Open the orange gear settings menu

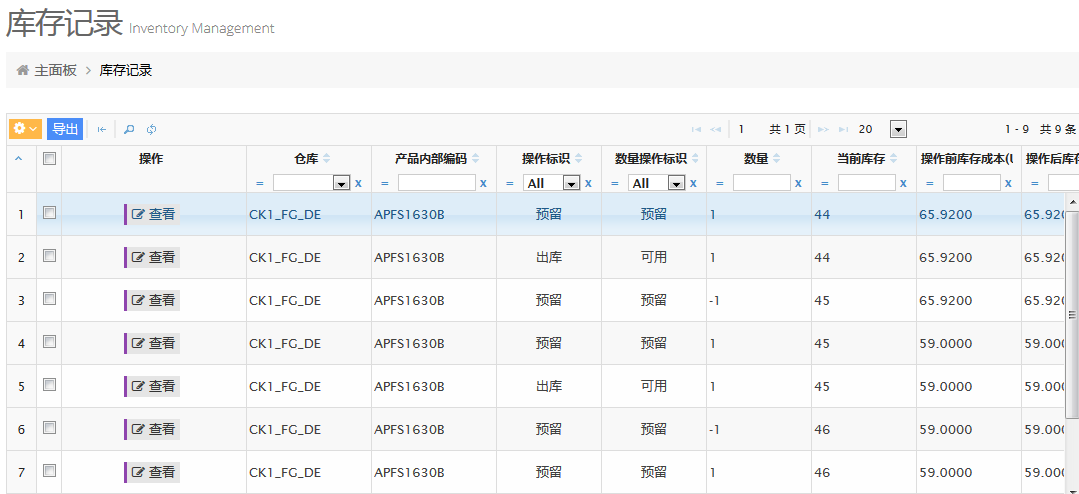click(25, 129)
